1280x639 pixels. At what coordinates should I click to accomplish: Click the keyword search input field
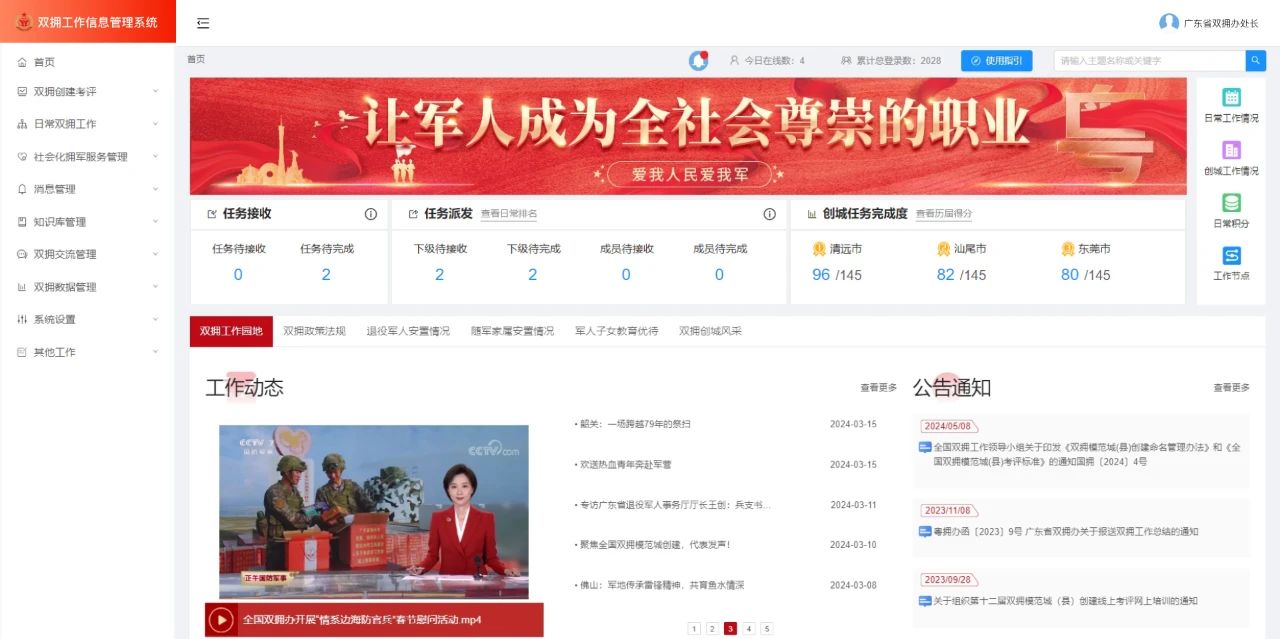coord(1148,61)
